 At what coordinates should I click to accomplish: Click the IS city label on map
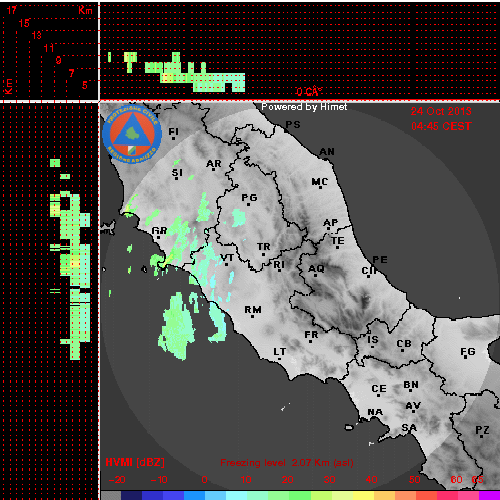click(373, 340)
